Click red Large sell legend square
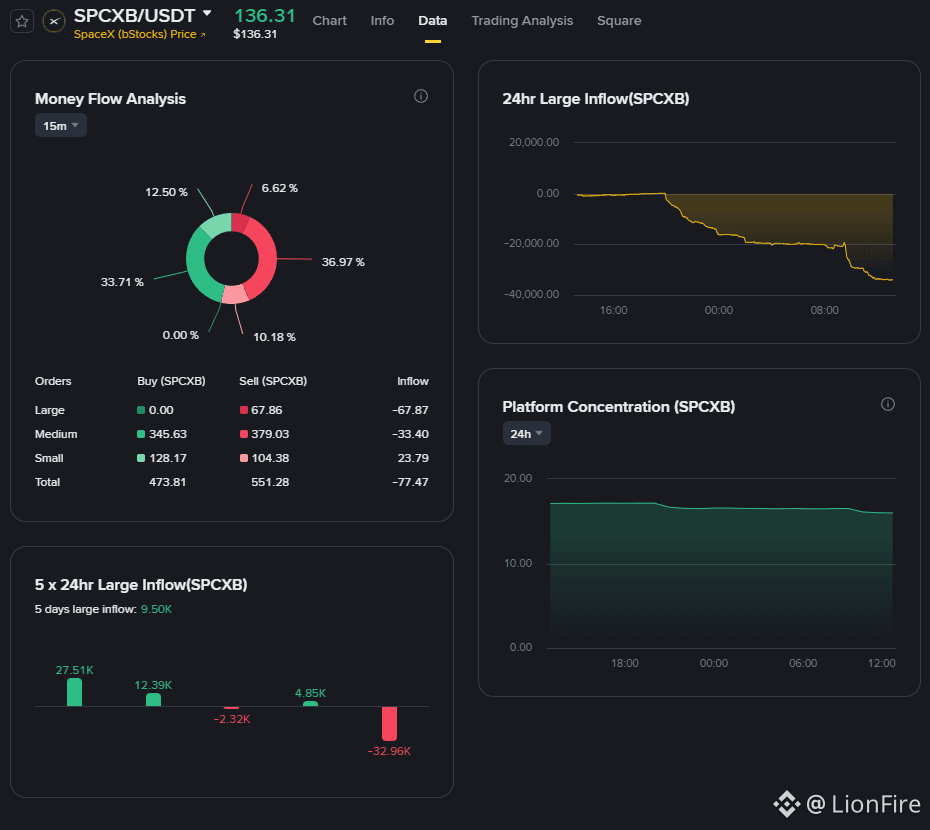 [x=243, y=410]
